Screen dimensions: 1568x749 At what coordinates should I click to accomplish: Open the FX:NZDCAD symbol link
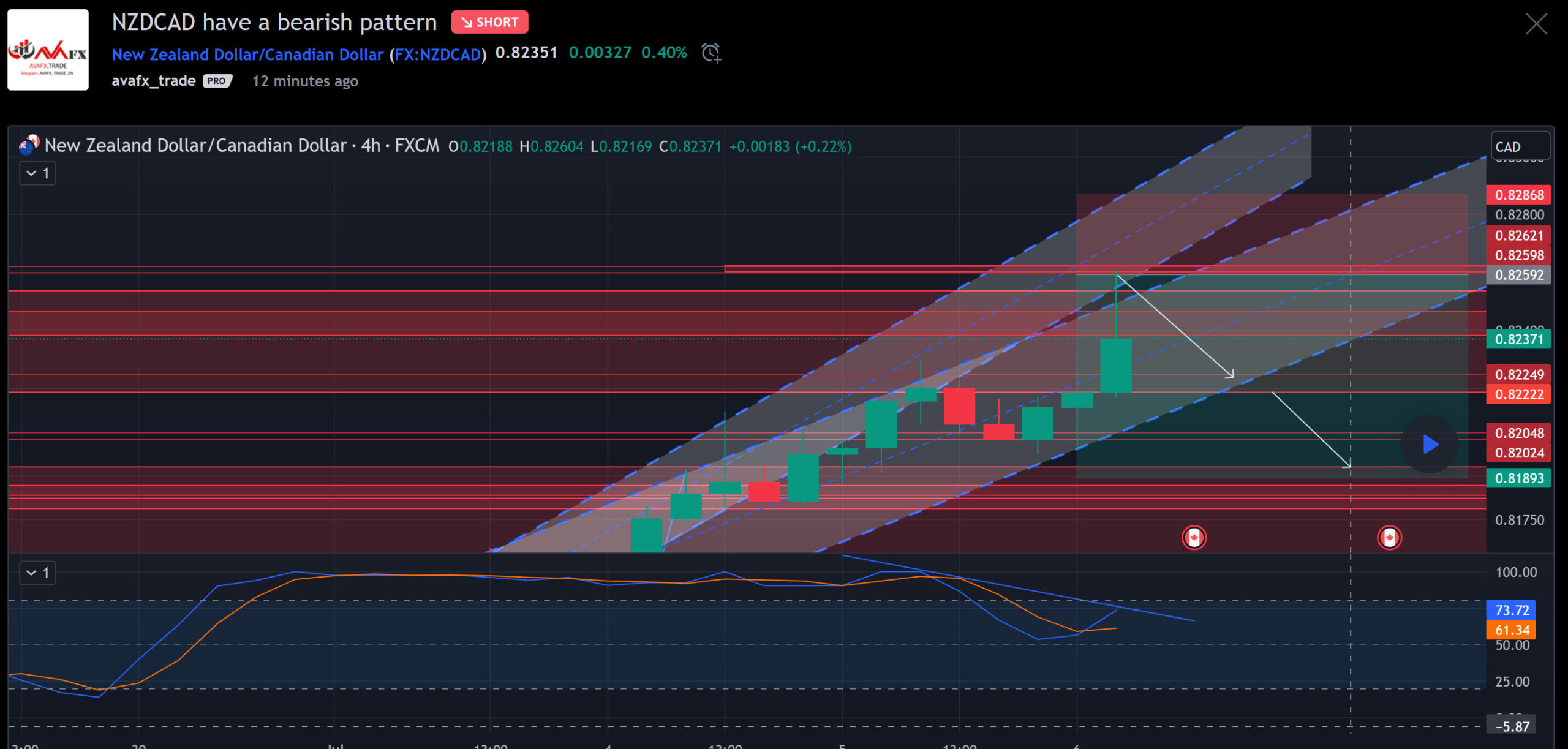point(437,55)
